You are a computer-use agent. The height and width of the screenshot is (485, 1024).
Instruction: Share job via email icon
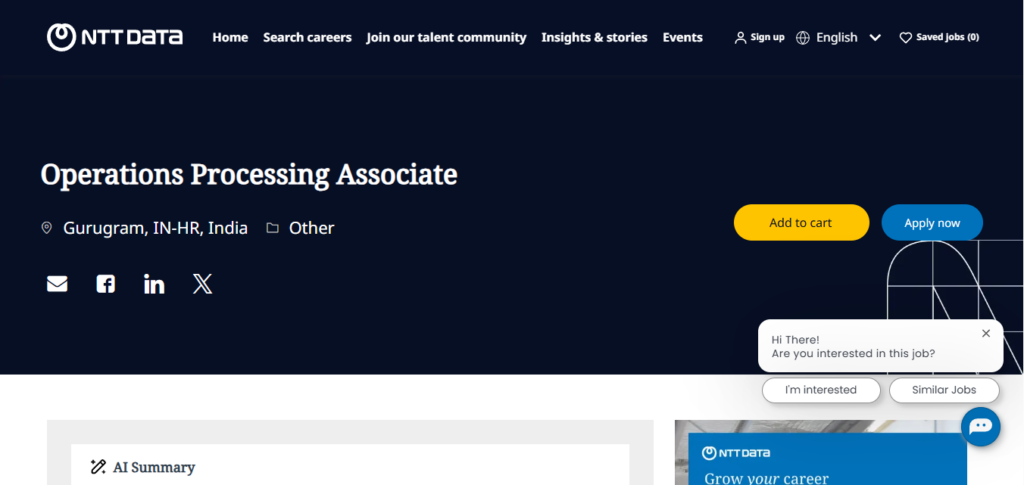[57, 284]
